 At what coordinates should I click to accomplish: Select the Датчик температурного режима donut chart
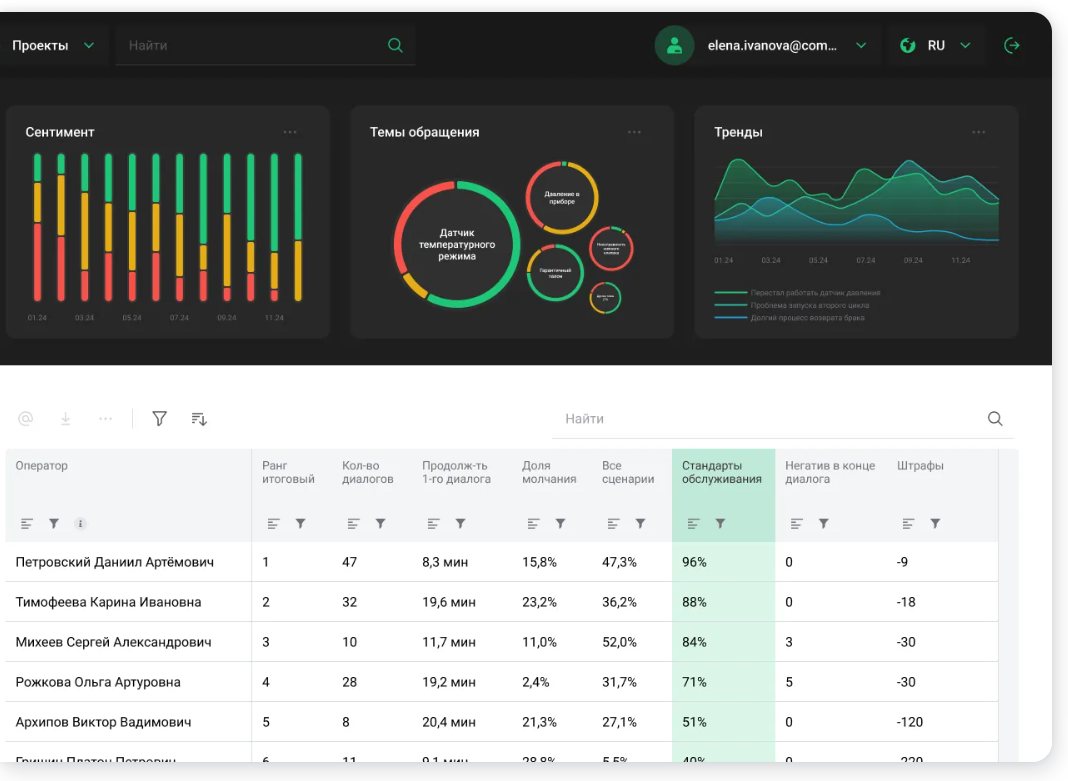click(x=457, y=244)
